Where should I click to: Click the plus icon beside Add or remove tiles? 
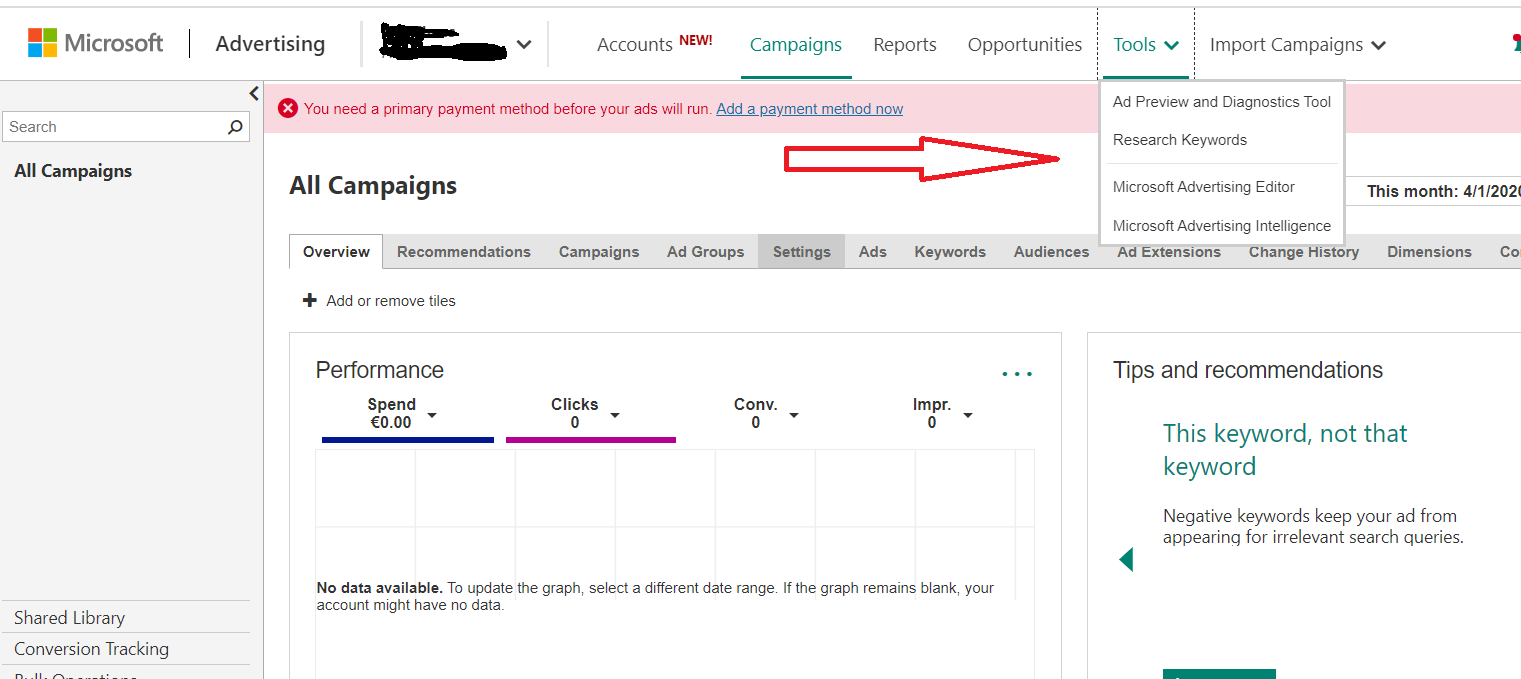(x=310, y=300)
